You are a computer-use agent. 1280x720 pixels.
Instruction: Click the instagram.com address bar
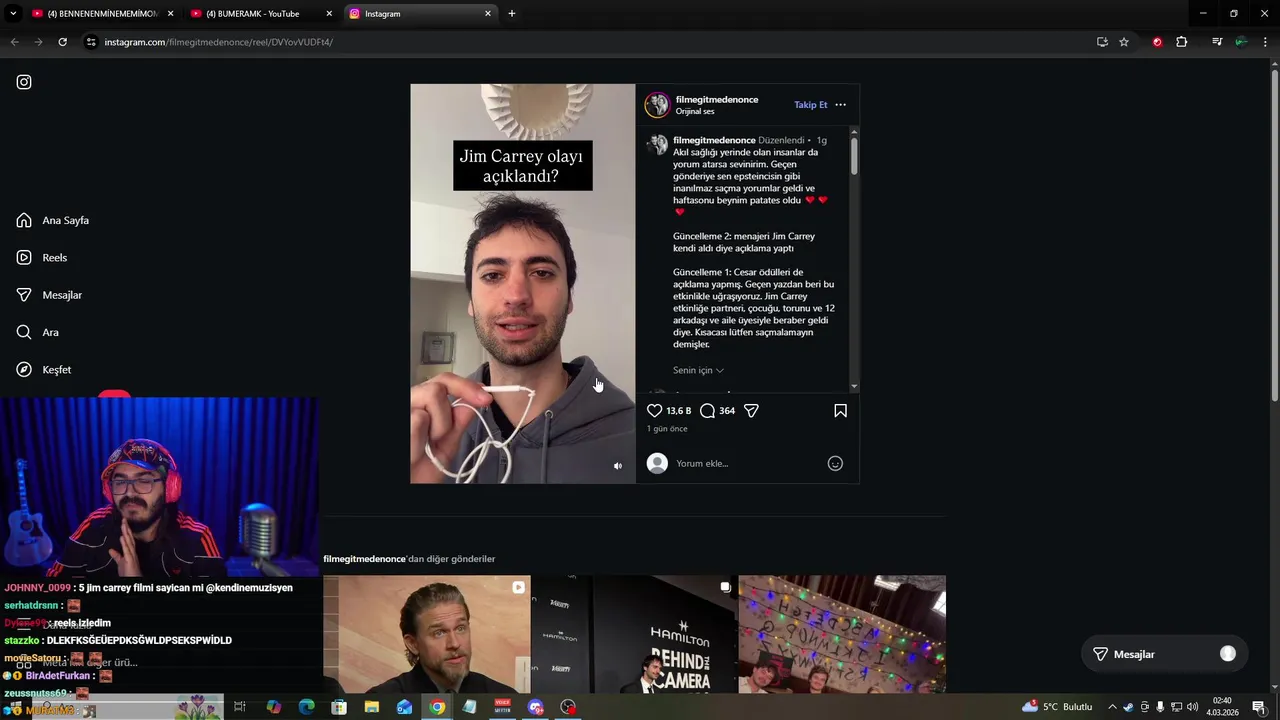tap(590, 42)
